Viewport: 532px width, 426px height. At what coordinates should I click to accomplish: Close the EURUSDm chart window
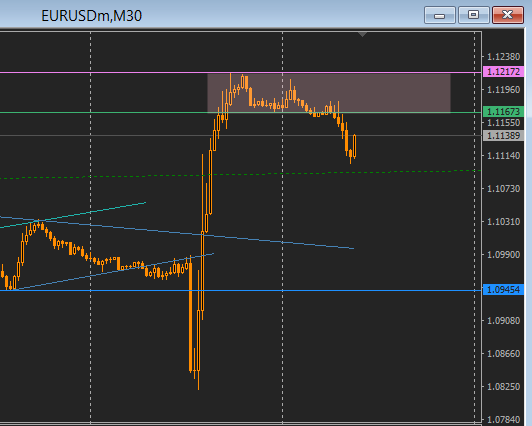pos(508,15)
